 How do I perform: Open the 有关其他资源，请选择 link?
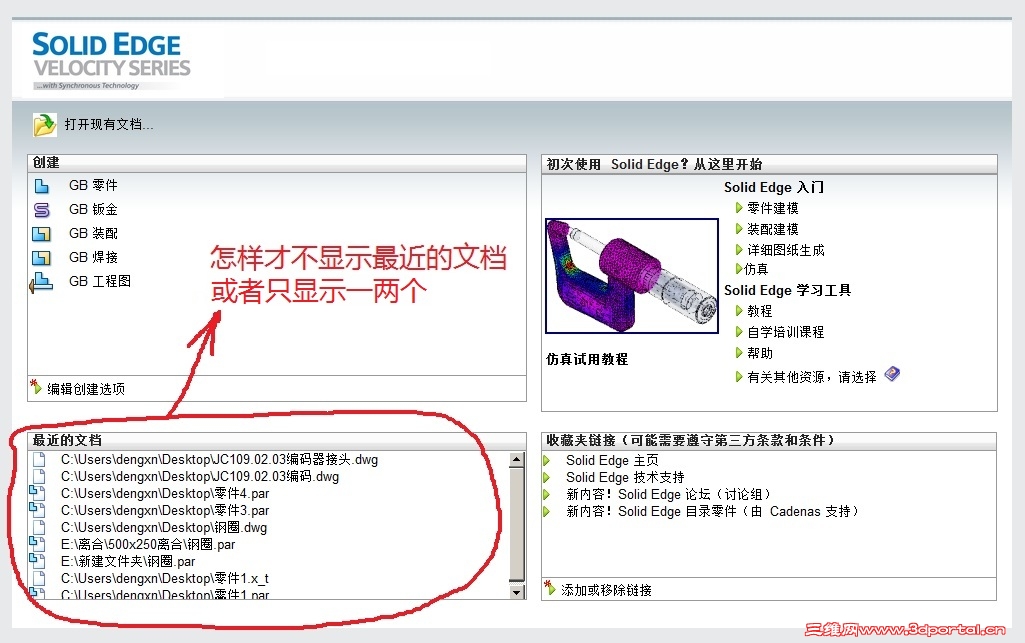point(812,377)
